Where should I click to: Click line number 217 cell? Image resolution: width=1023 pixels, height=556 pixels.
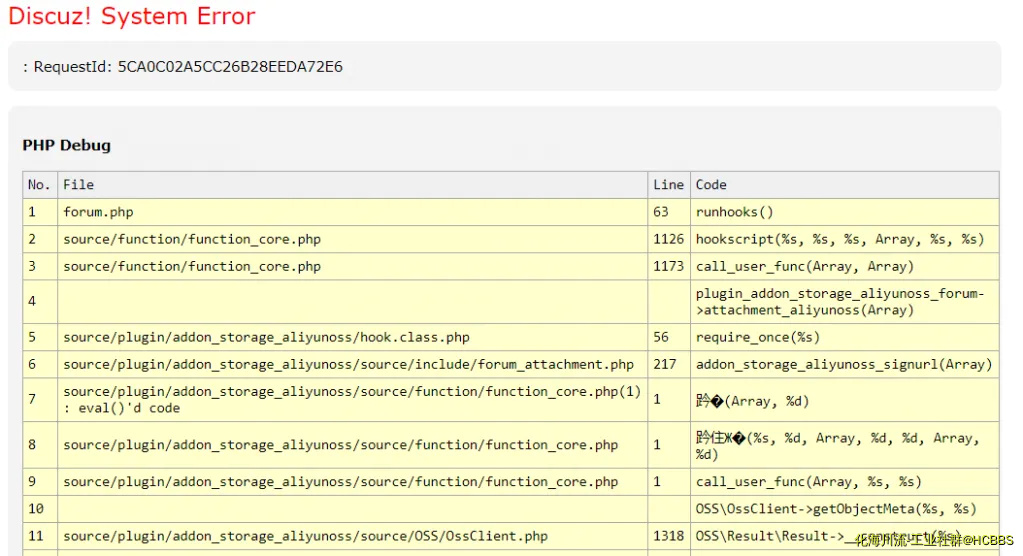point(669,365)
